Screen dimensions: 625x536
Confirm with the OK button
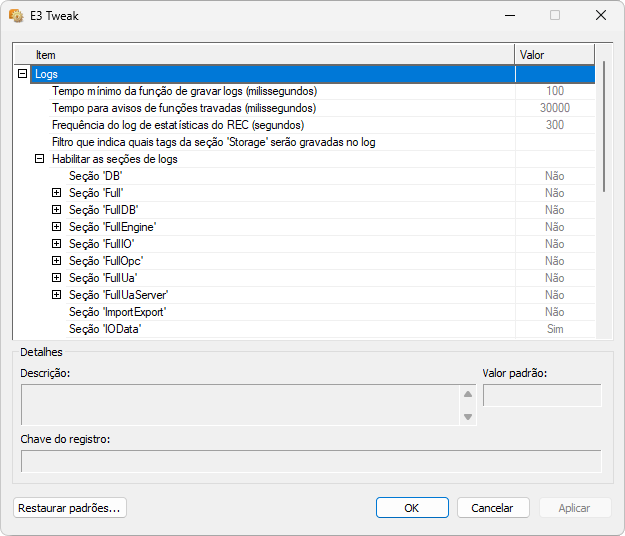[x=412, y=508]
